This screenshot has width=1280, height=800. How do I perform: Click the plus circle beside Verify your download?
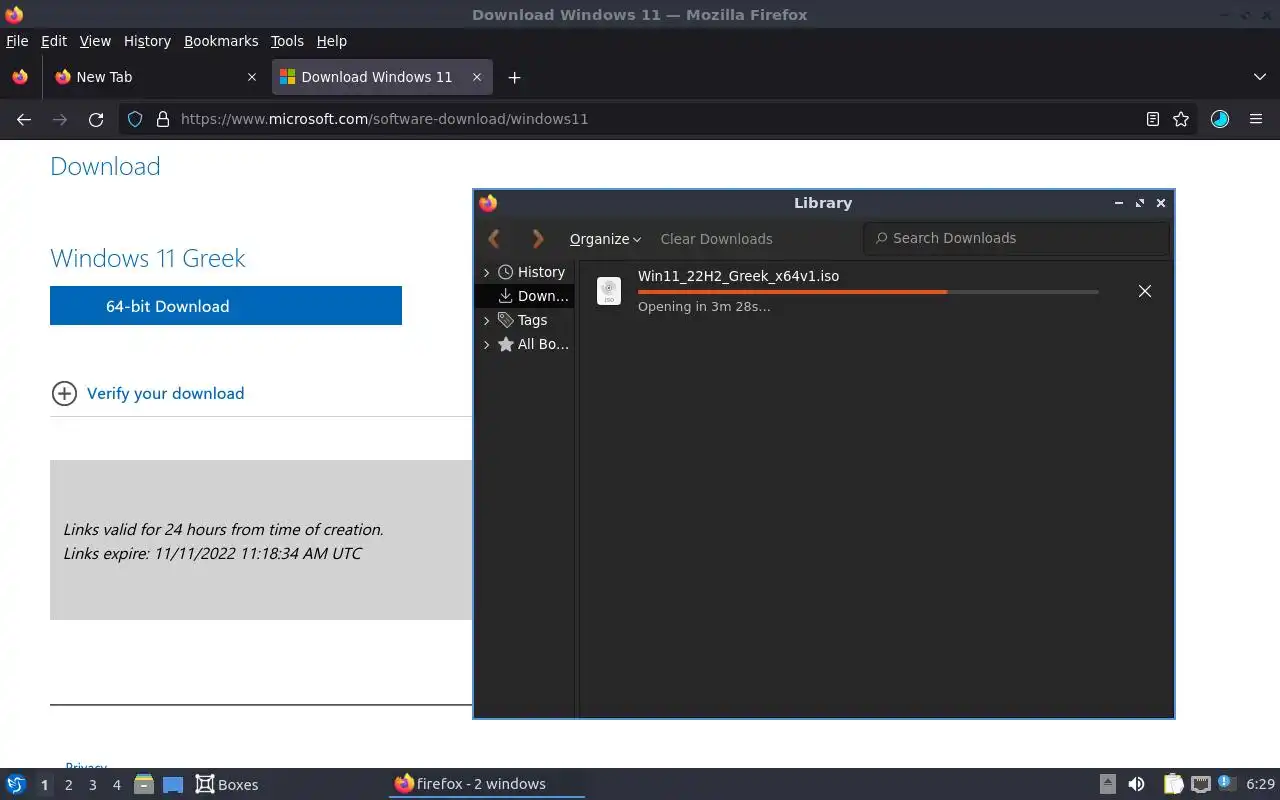(64, 393)
